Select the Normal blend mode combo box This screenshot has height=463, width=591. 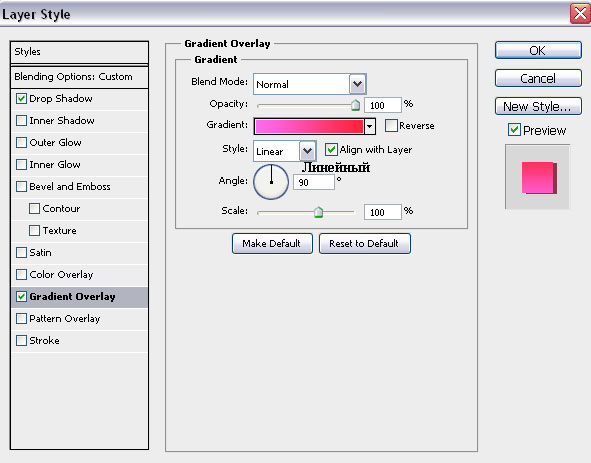309,84
